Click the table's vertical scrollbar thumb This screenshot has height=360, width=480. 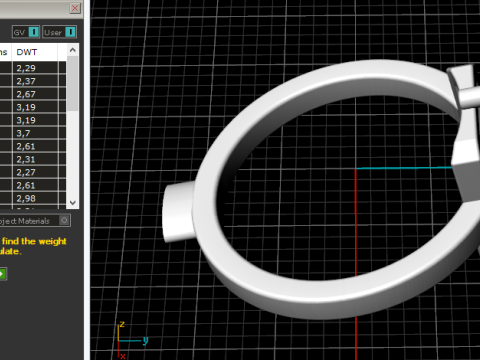[72, 83]
